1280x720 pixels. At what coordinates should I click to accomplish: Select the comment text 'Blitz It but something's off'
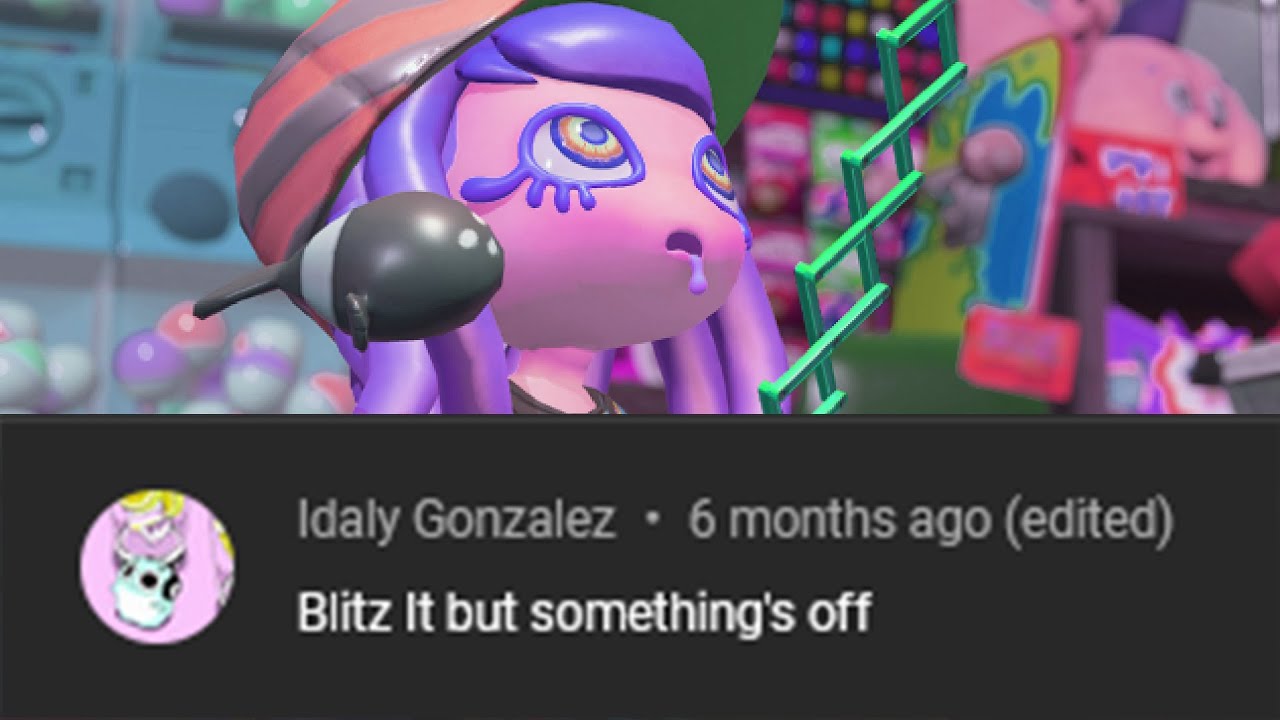tap(584, 611)
